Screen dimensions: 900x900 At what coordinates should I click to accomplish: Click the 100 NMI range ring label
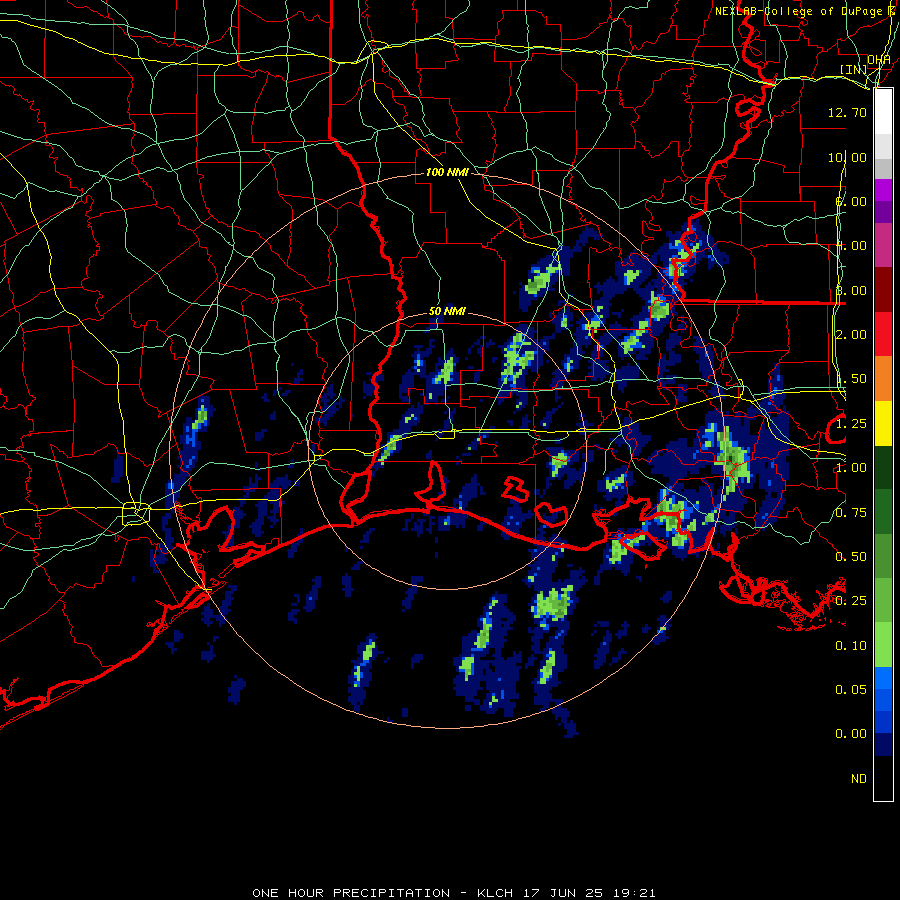pyautogui.click(x=447, y=172)
